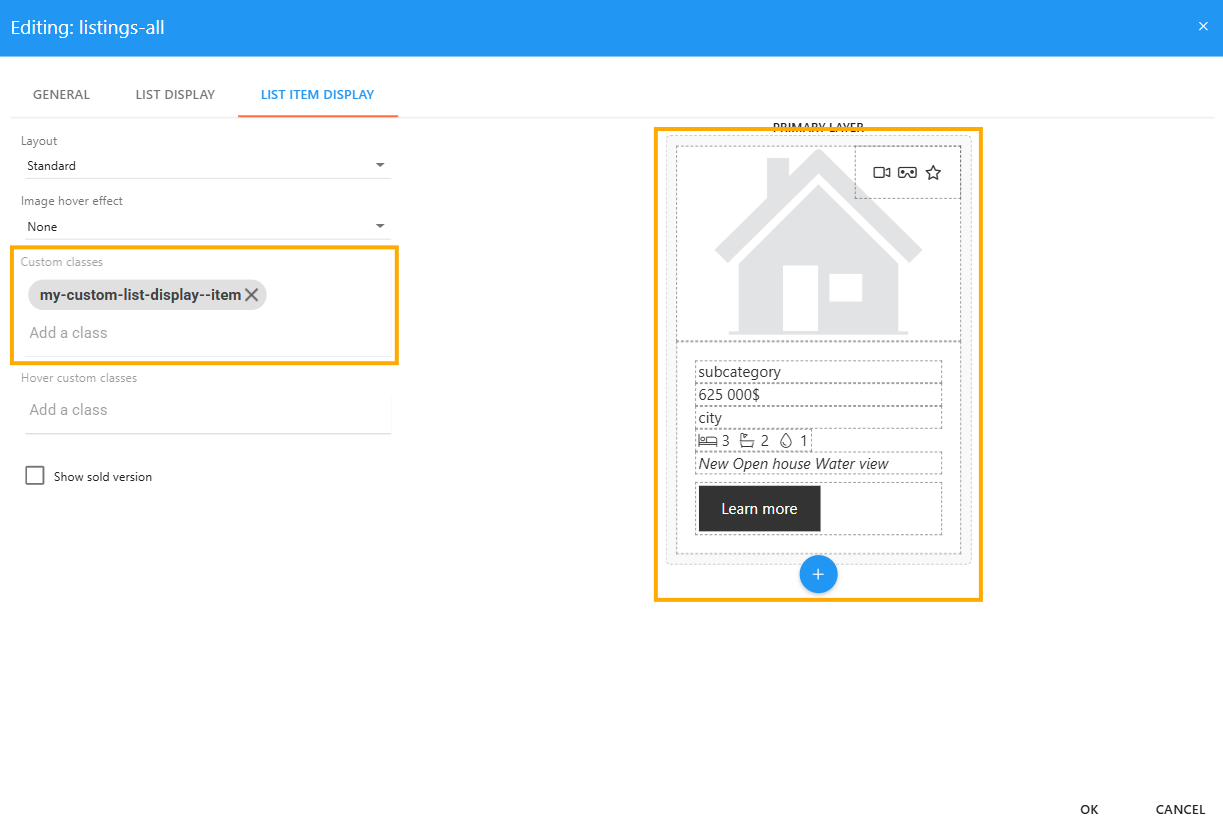Select the List Item Display tab
Image resolution: width=1223 pixels, height=827 pixels.
(x=317, y=95)
